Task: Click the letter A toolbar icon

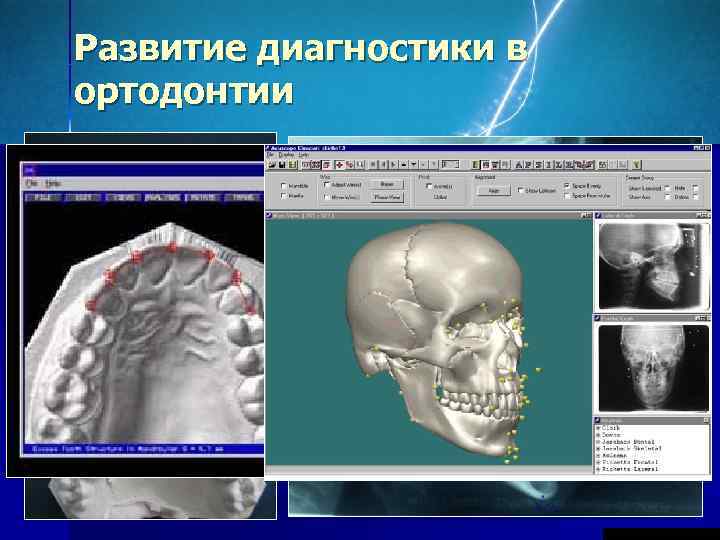Action: tap(518, 165)
